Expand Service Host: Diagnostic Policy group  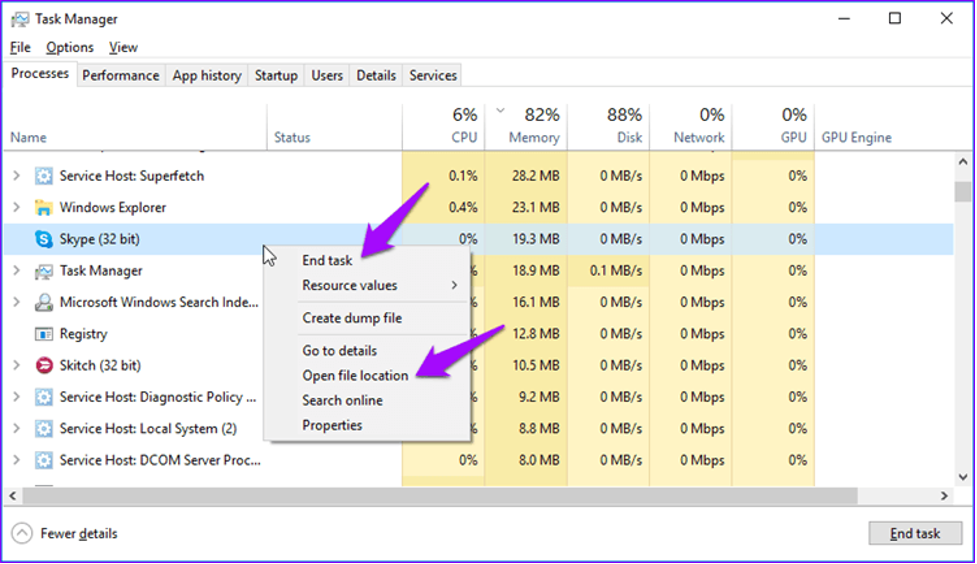17,397
